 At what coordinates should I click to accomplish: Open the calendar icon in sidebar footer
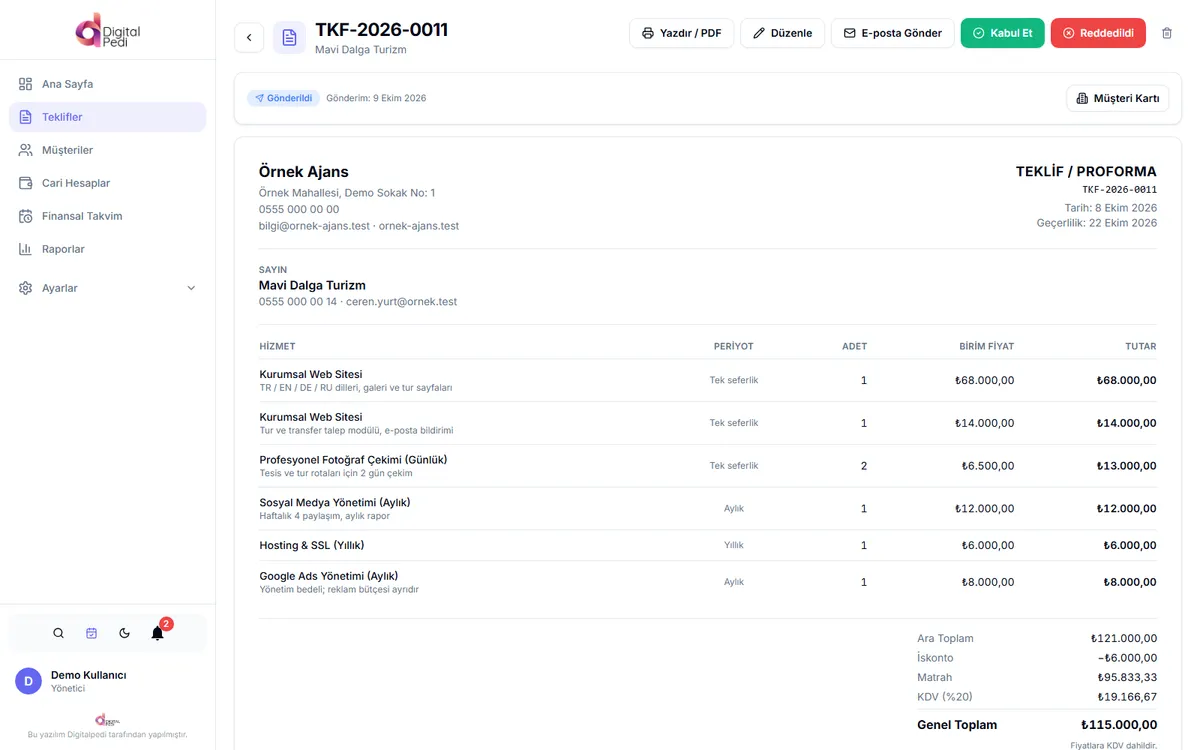(91, 633)
